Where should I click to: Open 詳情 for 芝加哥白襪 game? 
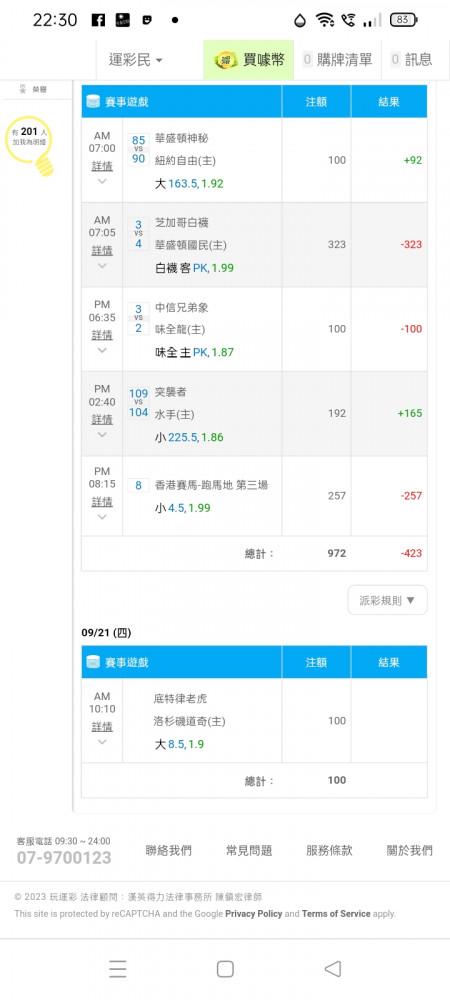(102, 250)
